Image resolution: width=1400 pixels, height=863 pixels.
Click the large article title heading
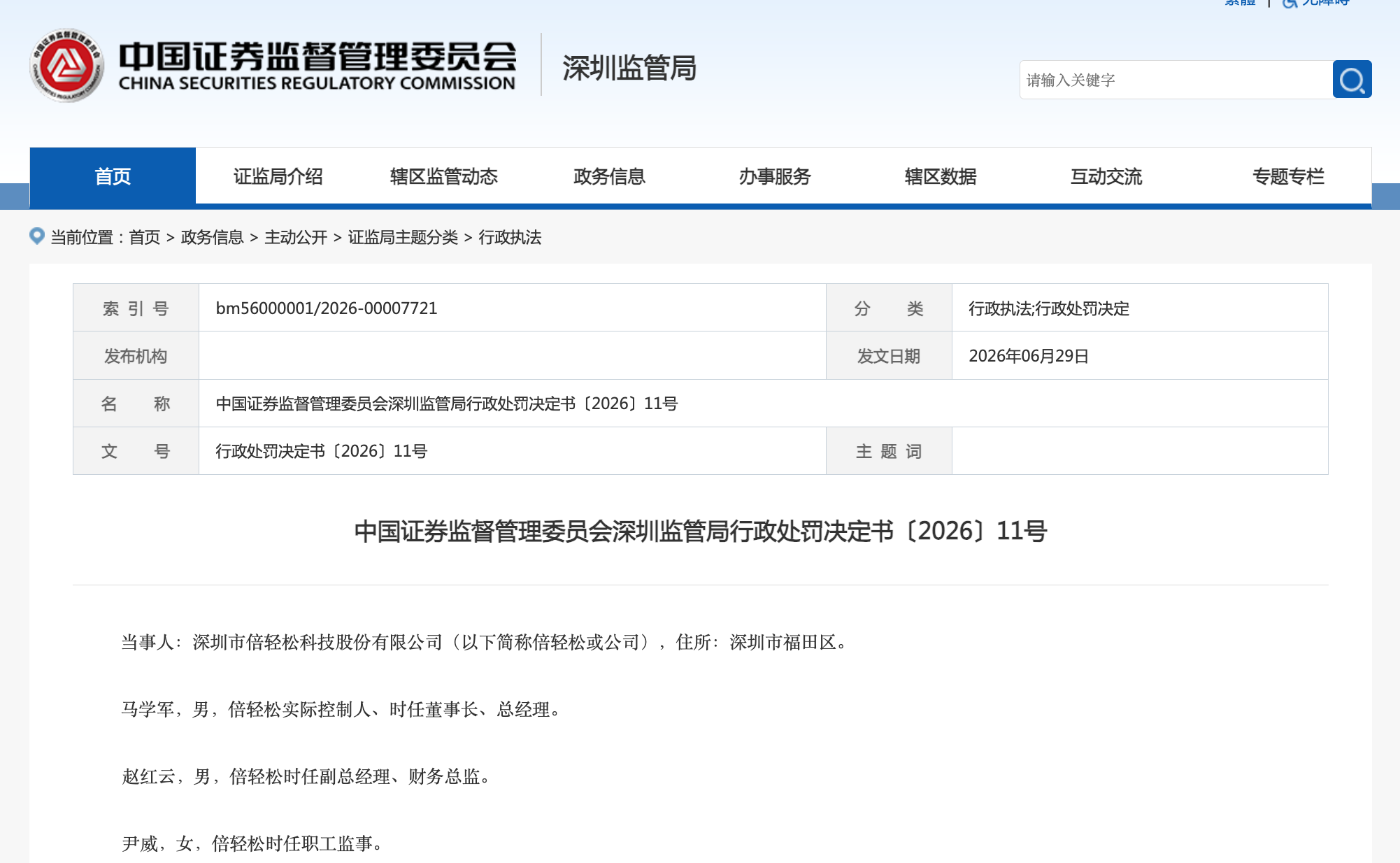(x=700, y=532)
